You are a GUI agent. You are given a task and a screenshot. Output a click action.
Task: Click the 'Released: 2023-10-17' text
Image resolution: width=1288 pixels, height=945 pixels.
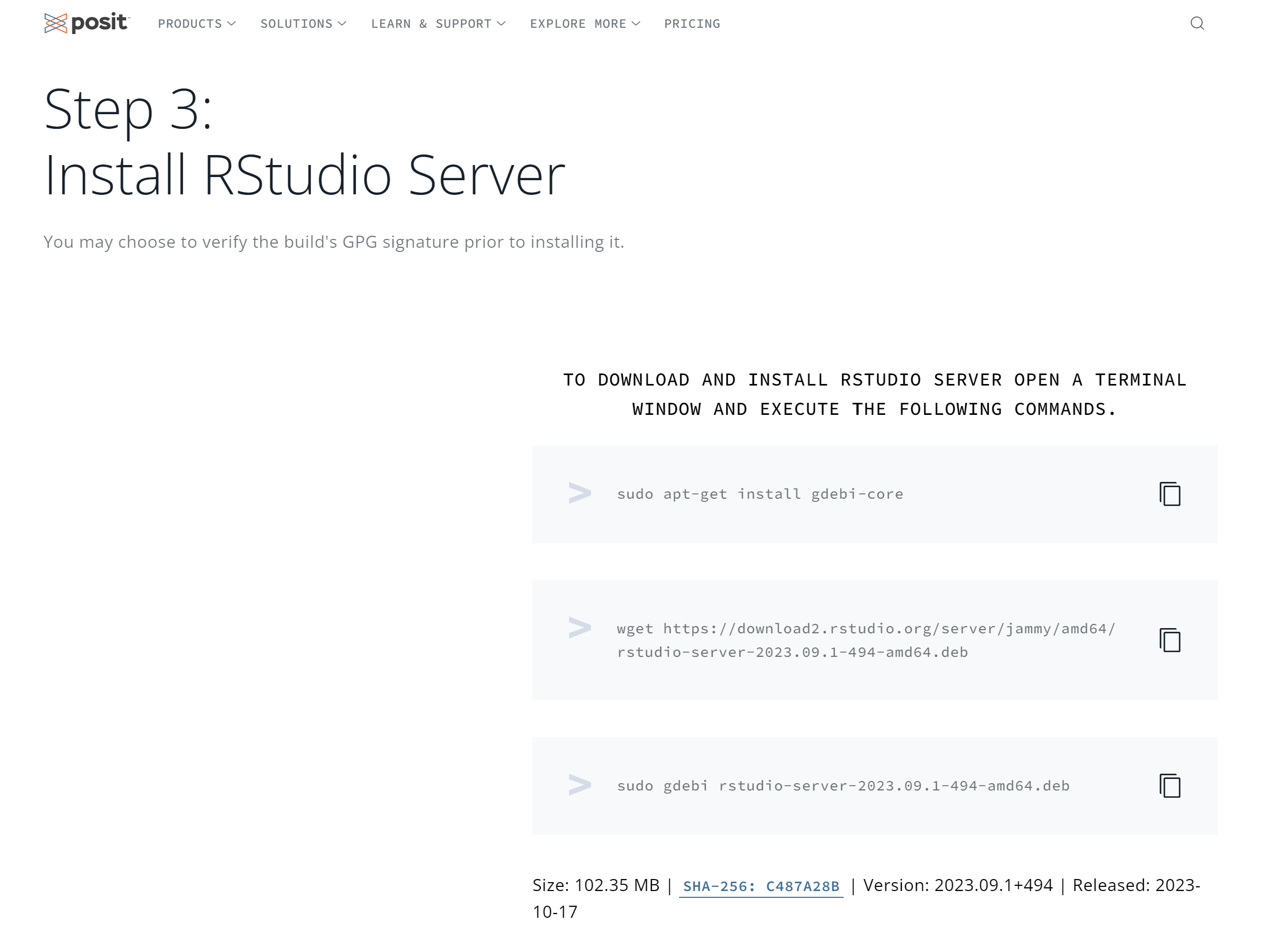866,899
